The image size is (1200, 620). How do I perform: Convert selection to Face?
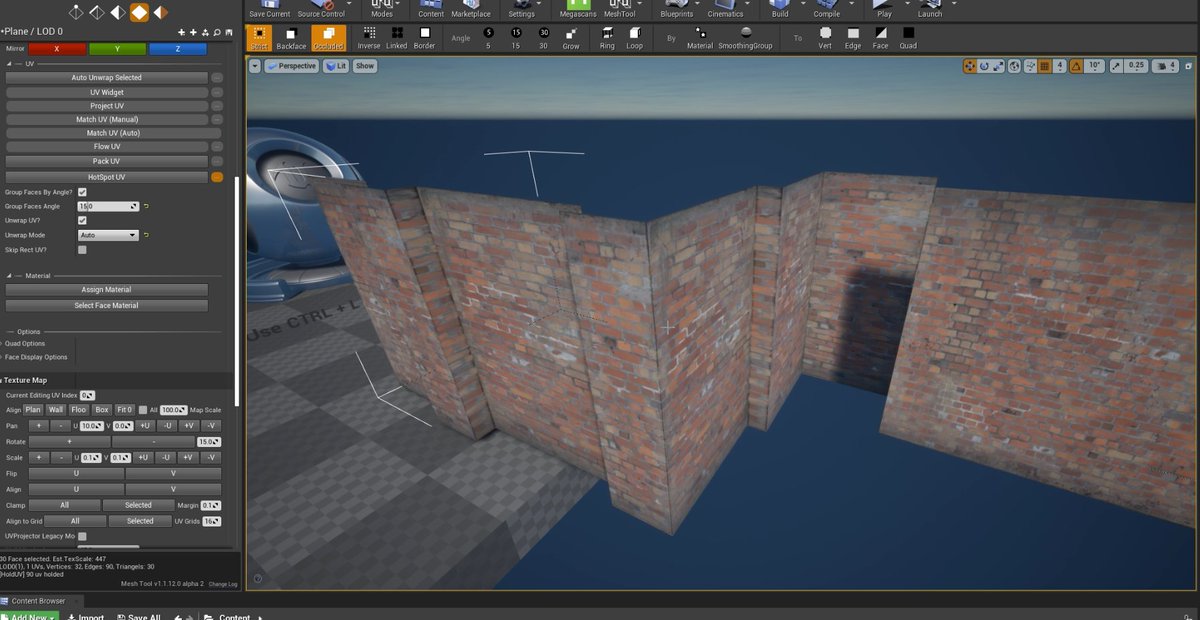coord(880,39)
